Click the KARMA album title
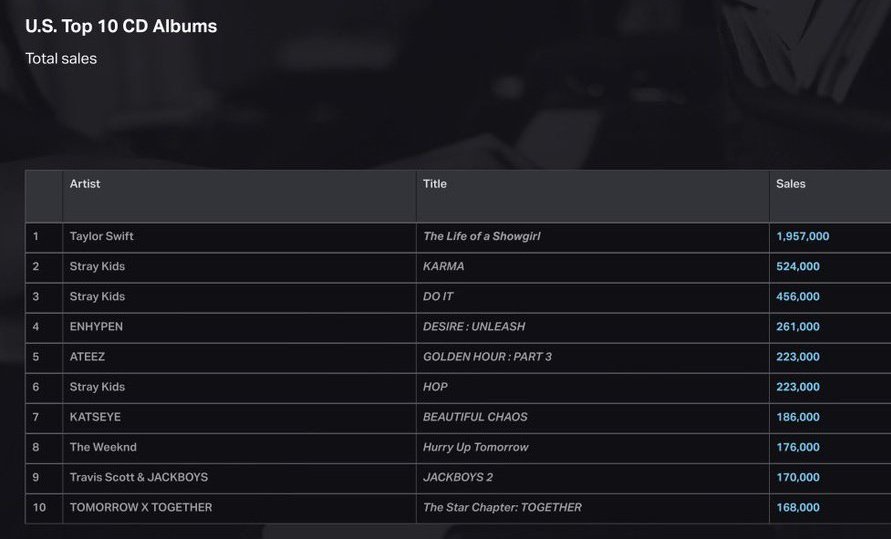This screenshot has width=891, height=539. pos(444,267)
